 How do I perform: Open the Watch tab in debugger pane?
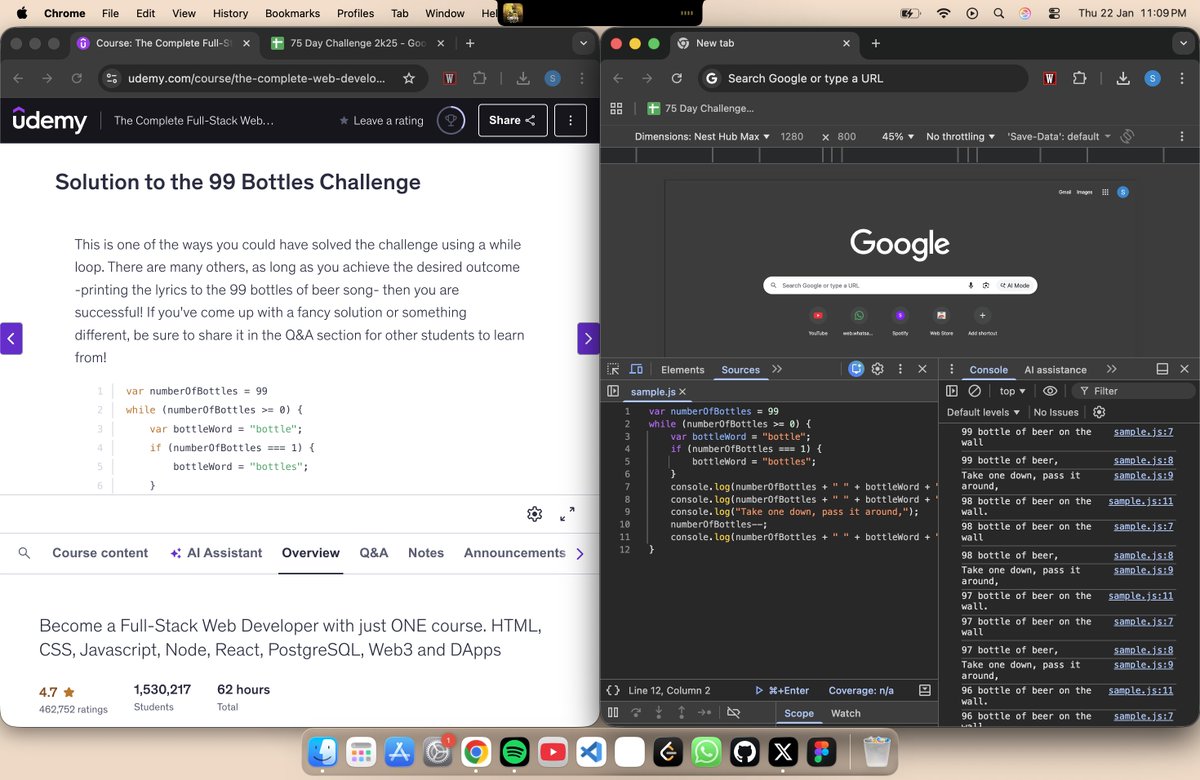[x=845, y=713]
